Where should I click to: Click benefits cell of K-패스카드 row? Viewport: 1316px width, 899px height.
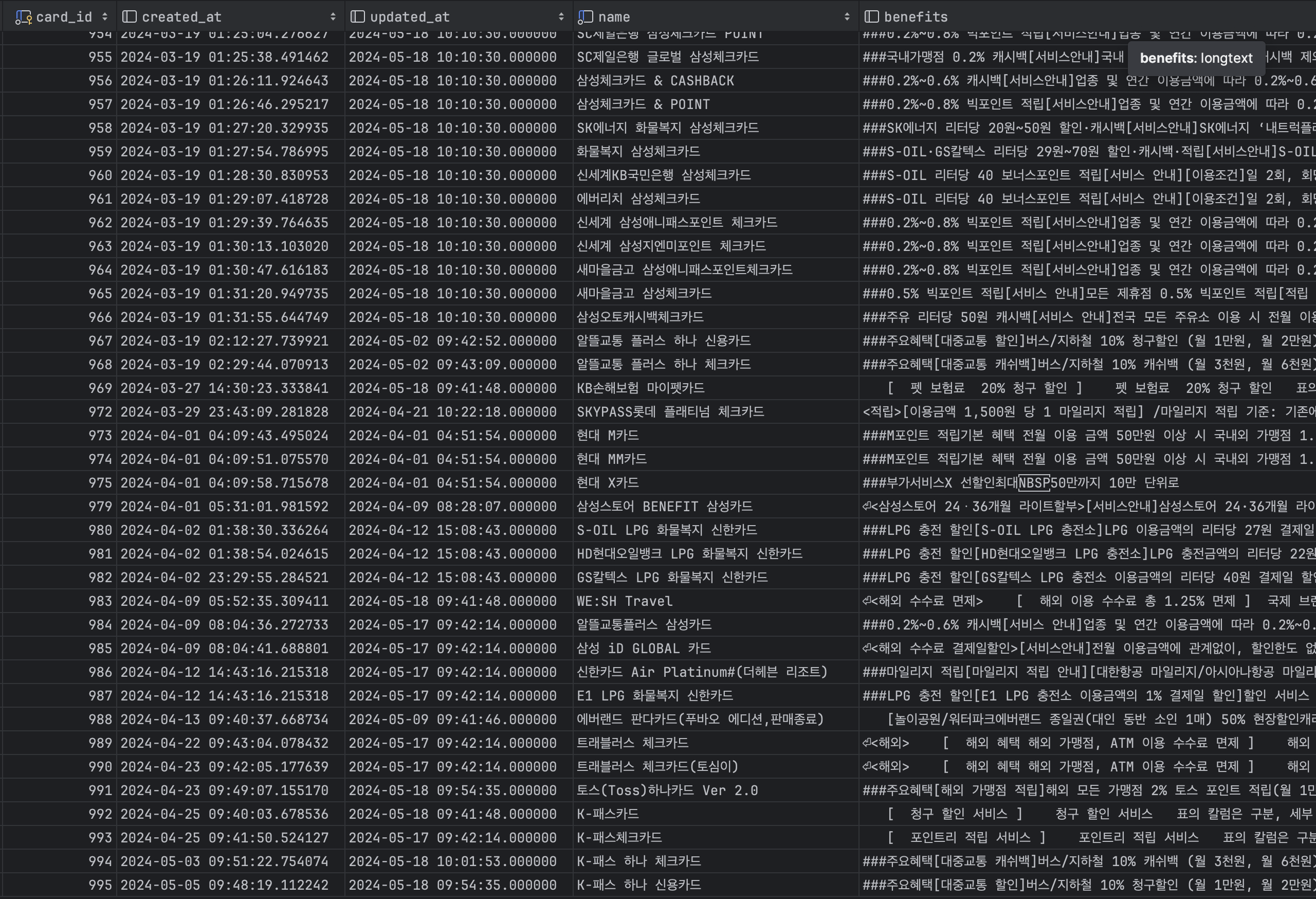[x=1076, y=814]
